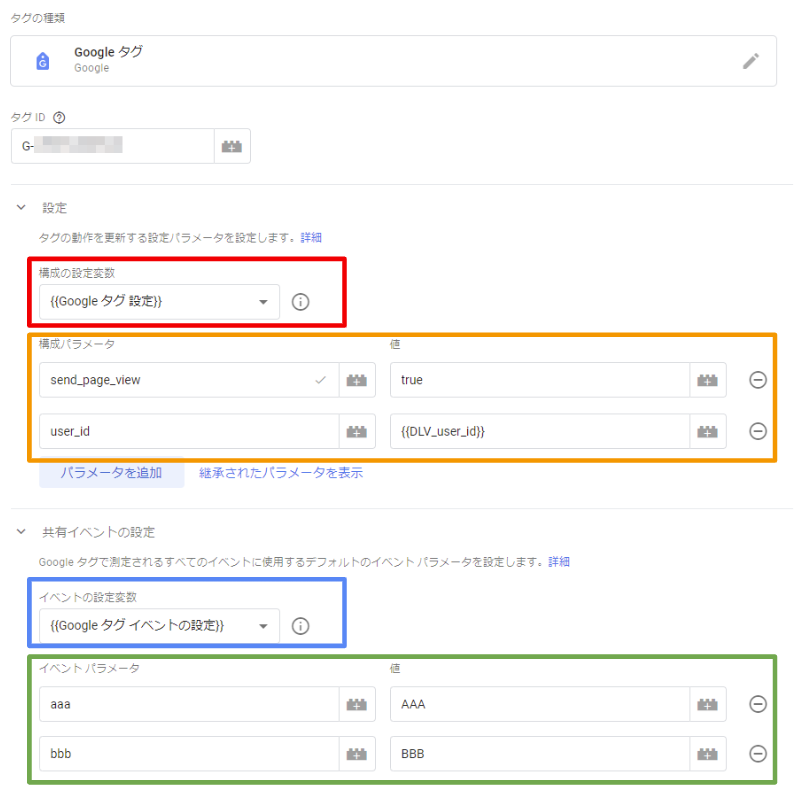798x803 pixels.
Task: Open the {{Google タグ 設定}} dropdown
Action: click(x=159, y=302)
